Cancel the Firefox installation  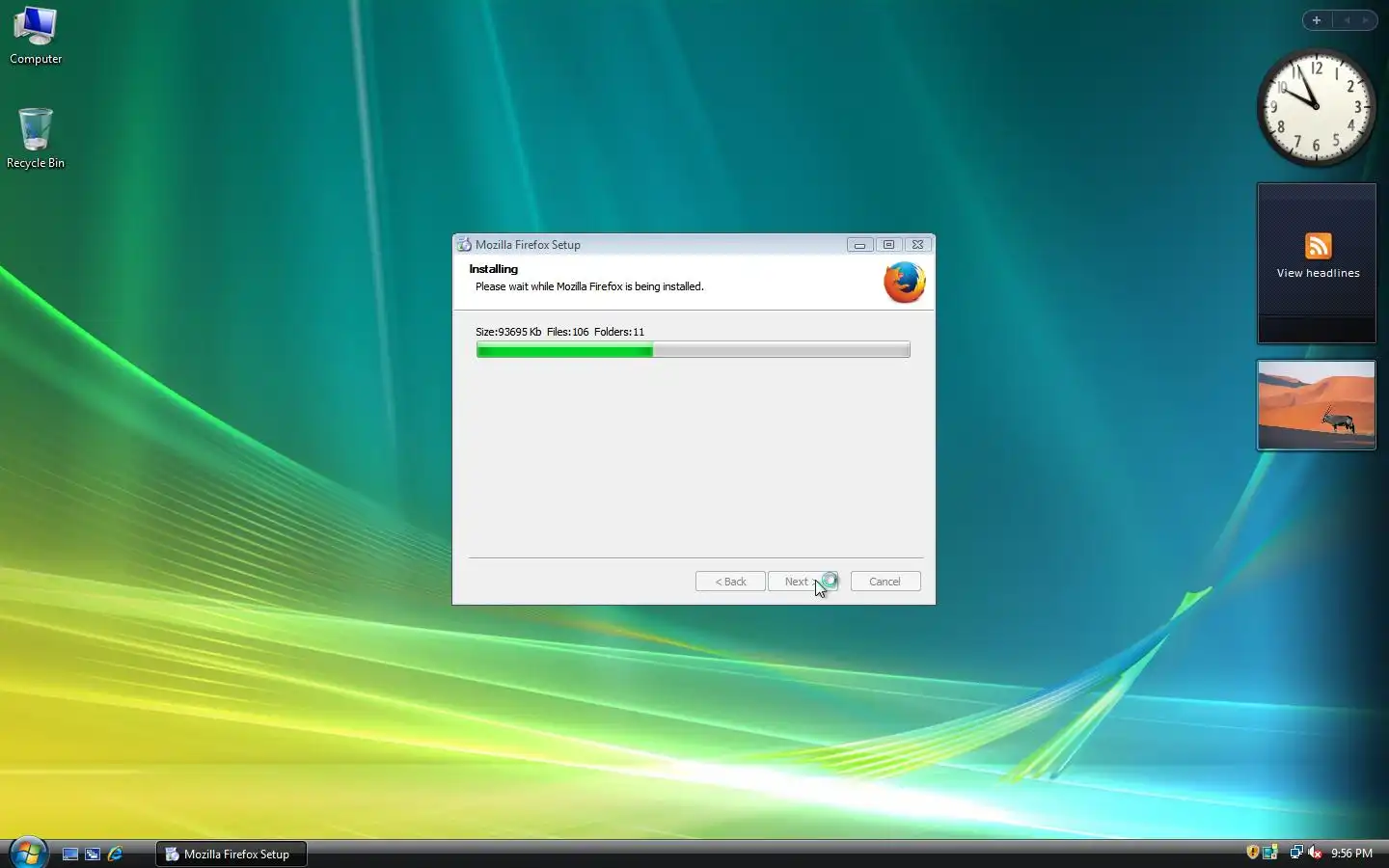885,582
